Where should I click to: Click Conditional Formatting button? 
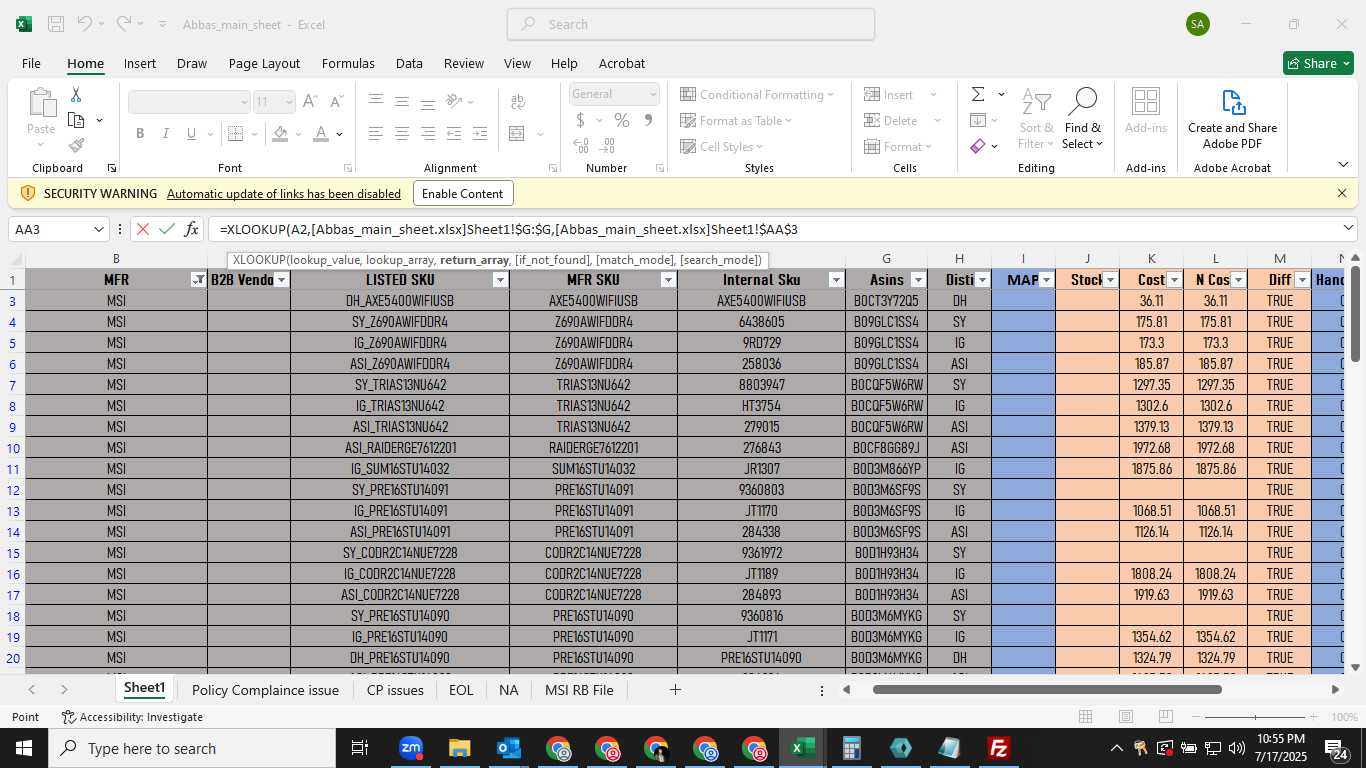click(x=757, y=94)
